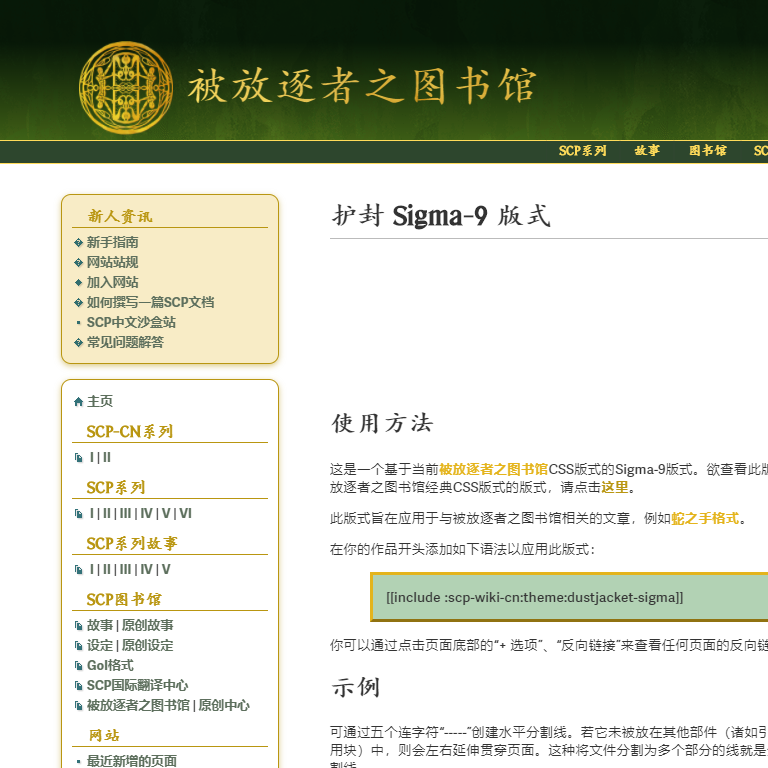
Task: Open 原创中心 next to 被放逐者之图书馆 in sidebar
Action: tap(224, 705)
